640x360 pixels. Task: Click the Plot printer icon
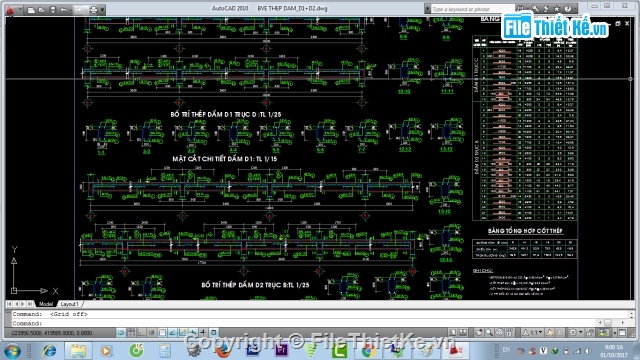pyautogui.click(x=93, y=10)
